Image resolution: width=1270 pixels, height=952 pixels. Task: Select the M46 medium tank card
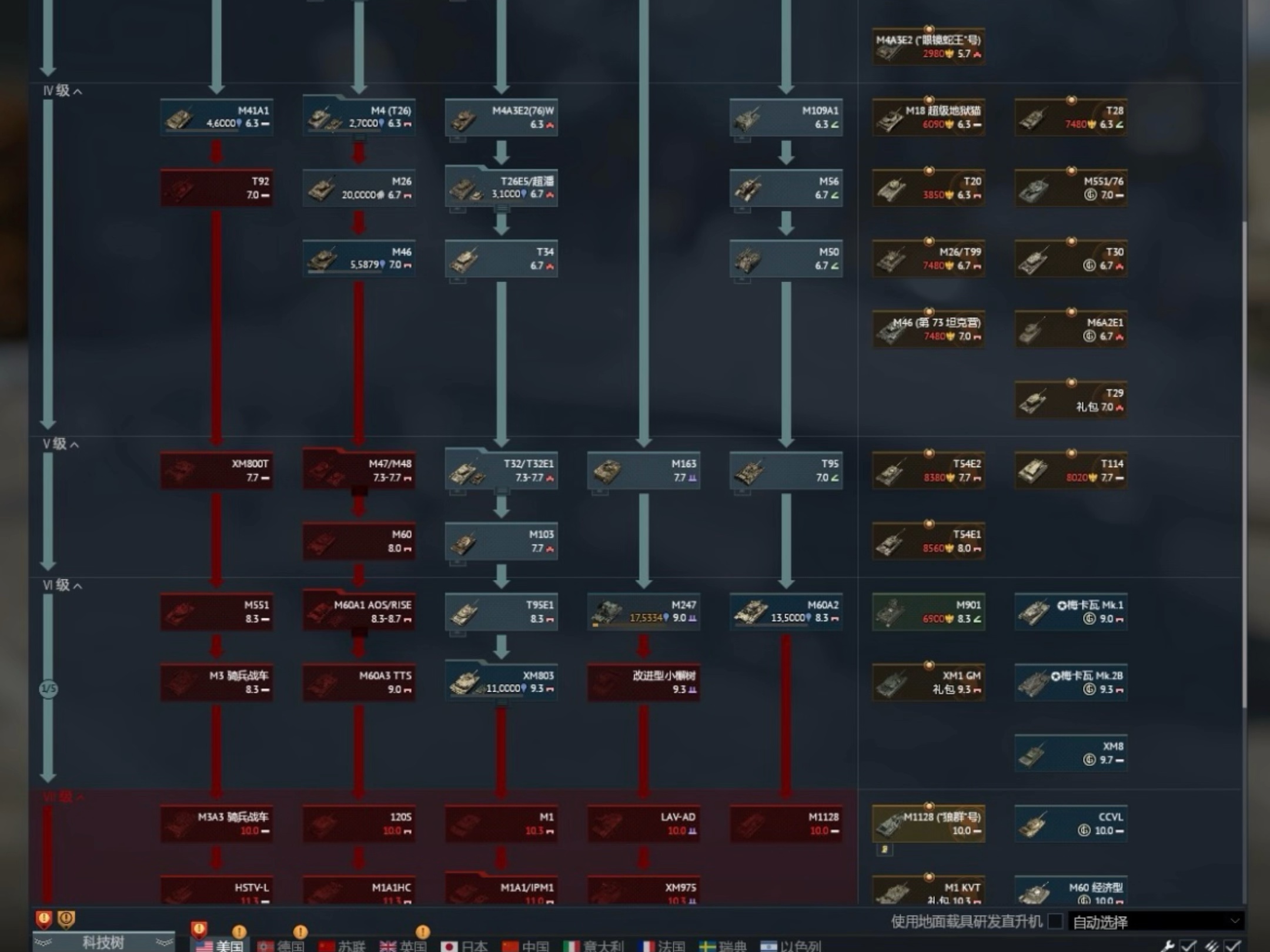[x=359, y=259]
